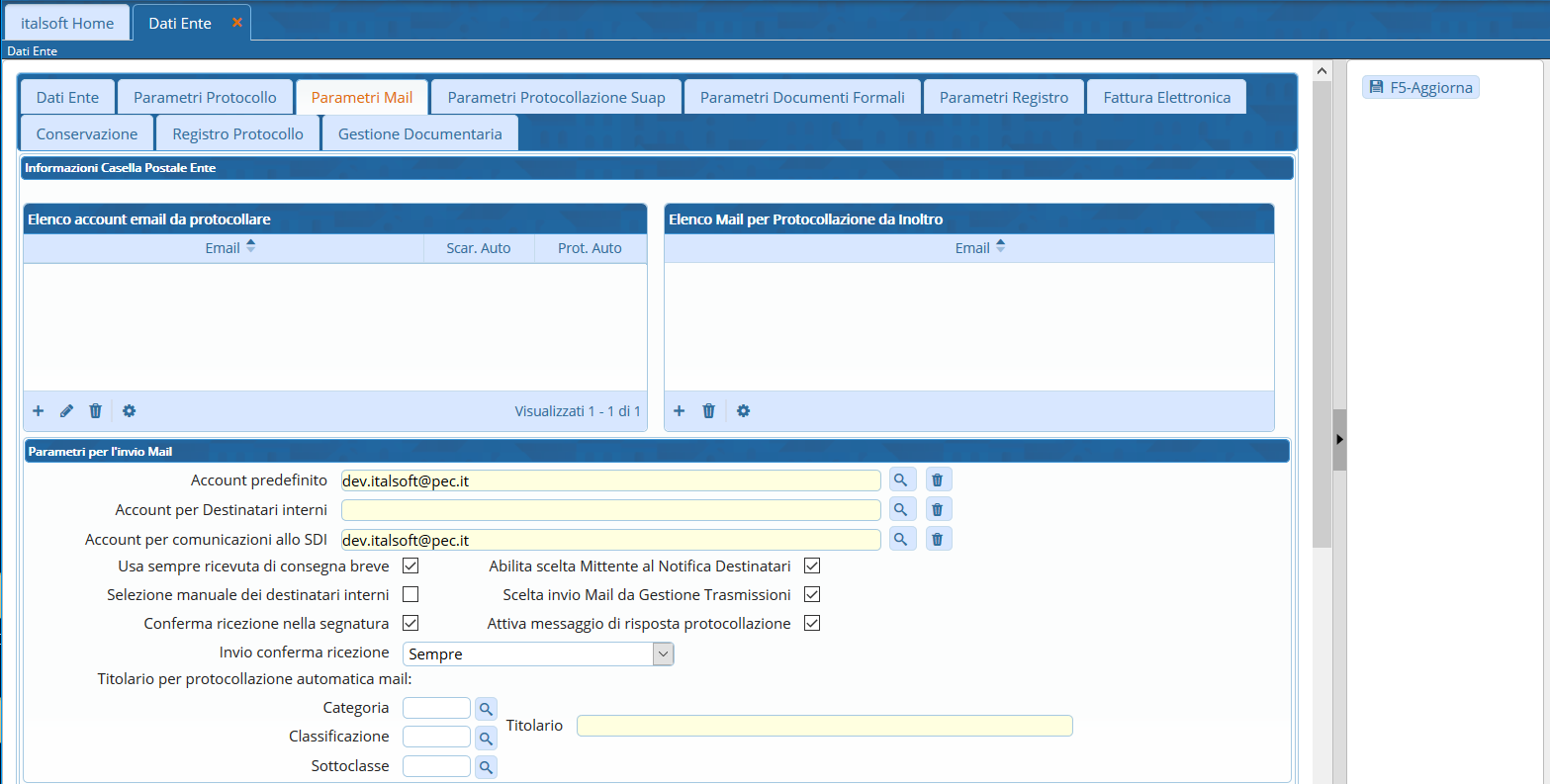
Task: Open the Fattura Elettronica tab
Action: [1166, 98]
